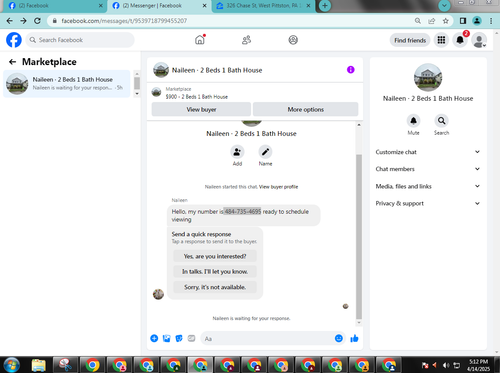The height and width of the screenshot is (373, 500).
Task: Send quick response In talks. I'll let you know.
Action: [x=215, y=271]
